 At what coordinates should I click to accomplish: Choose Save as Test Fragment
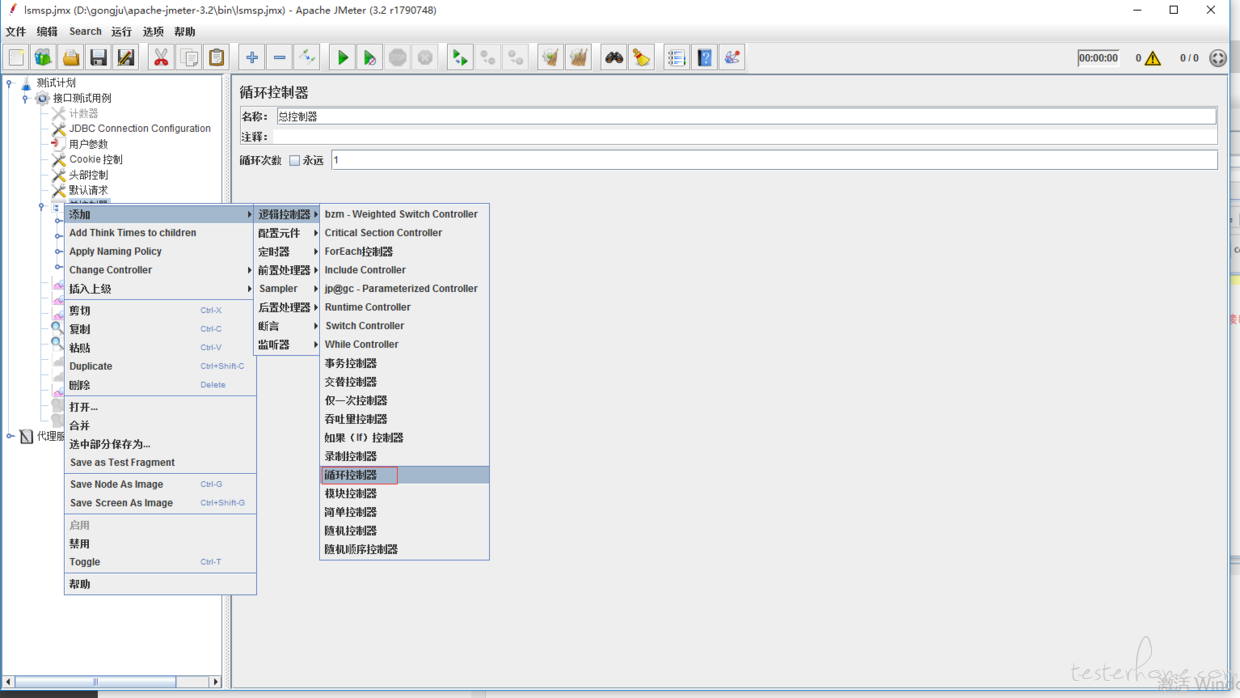point(160,463)
